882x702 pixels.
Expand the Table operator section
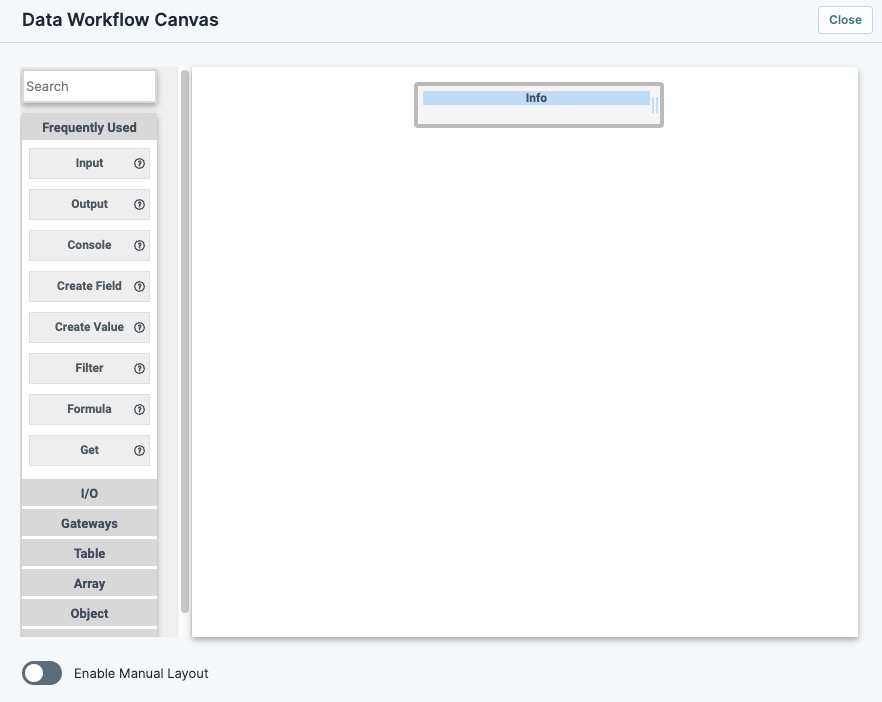click(89, 554)
